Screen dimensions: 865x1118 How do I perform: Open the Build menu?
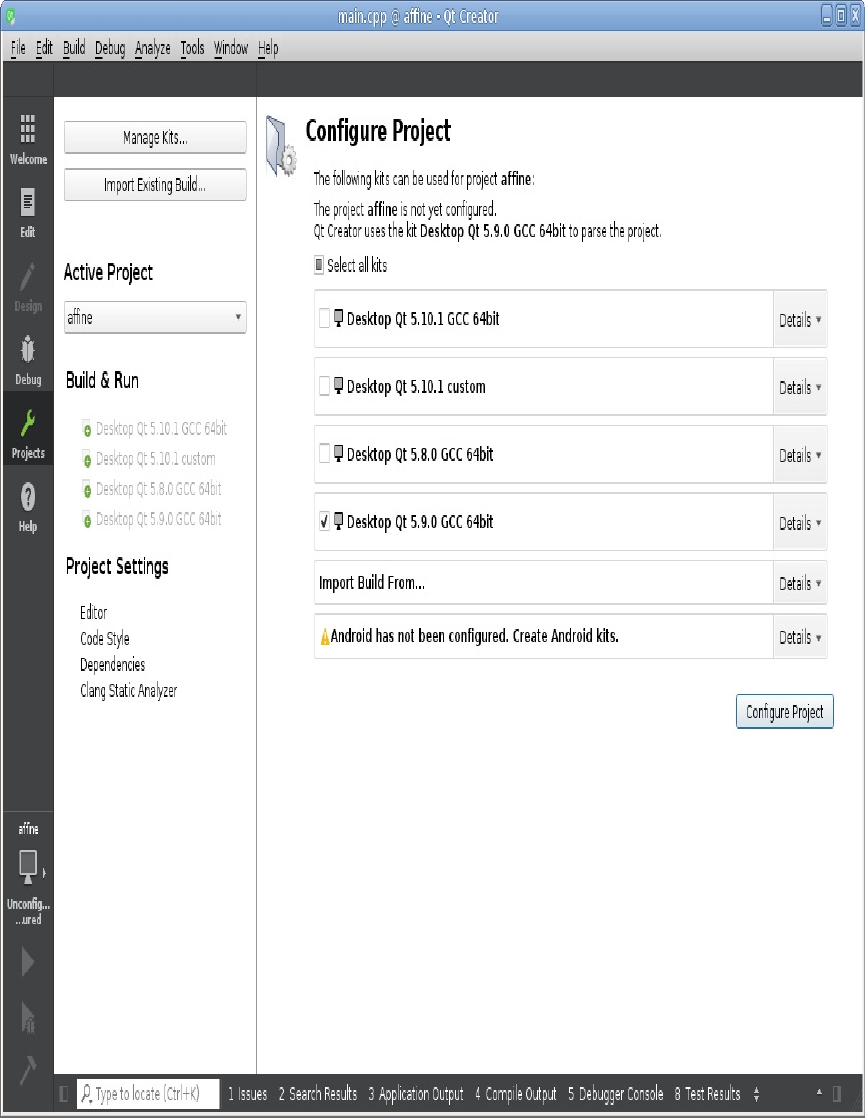tap(73, 48)
